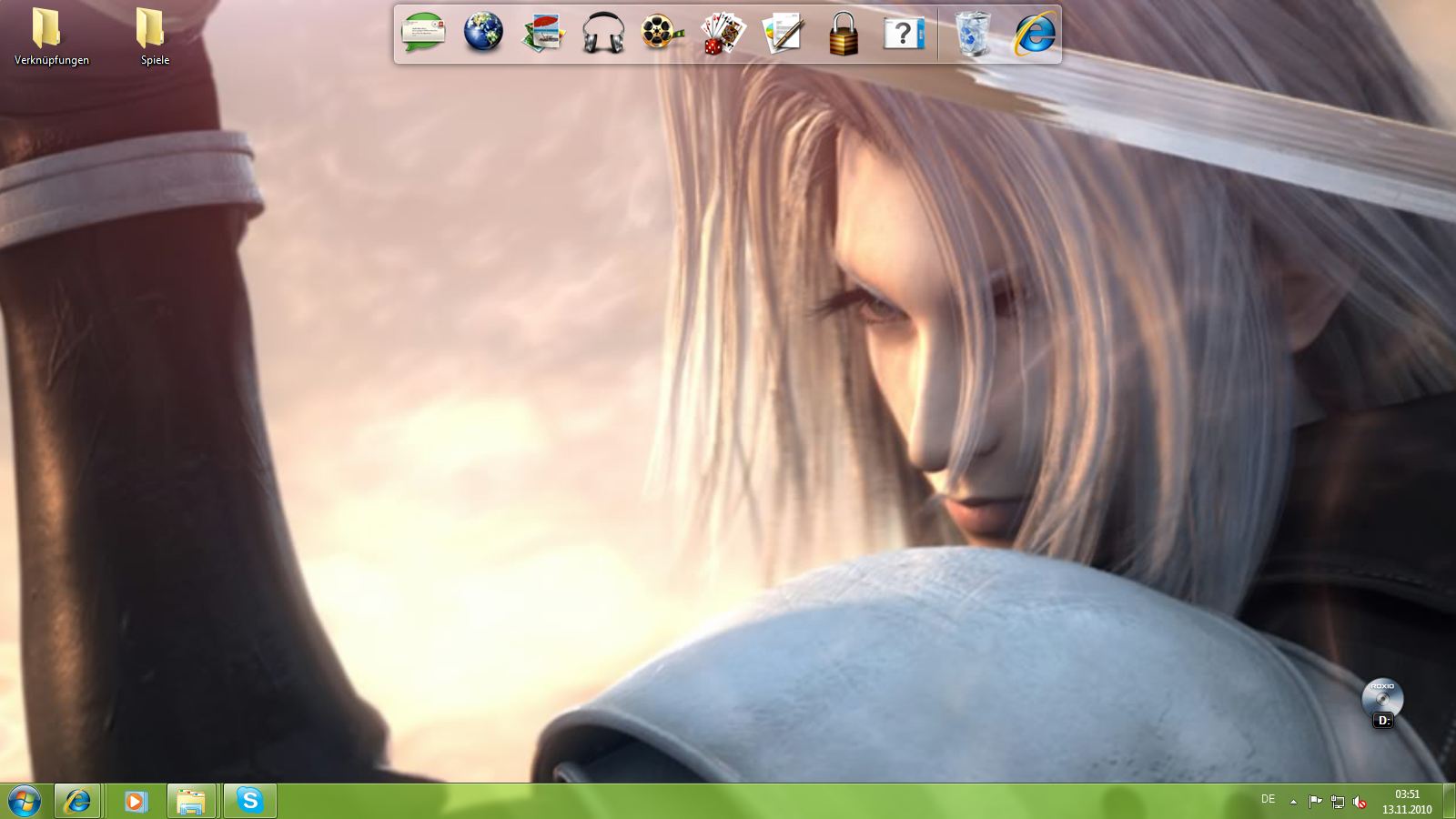Open the Windows Start menu
Viewport: 1456px width, 819px height.
point(25,801)
